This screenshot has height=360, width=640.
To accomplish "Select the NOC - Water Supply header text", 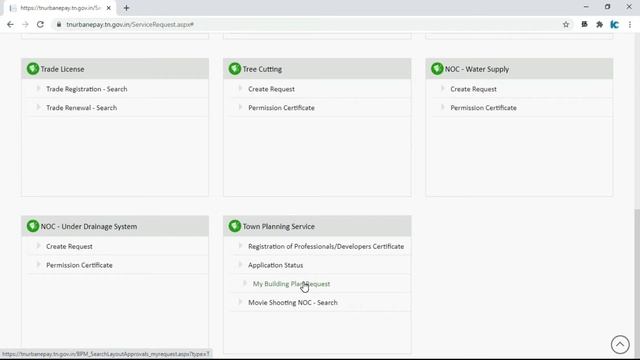I will pyautogui.click(x=477, y=69).
